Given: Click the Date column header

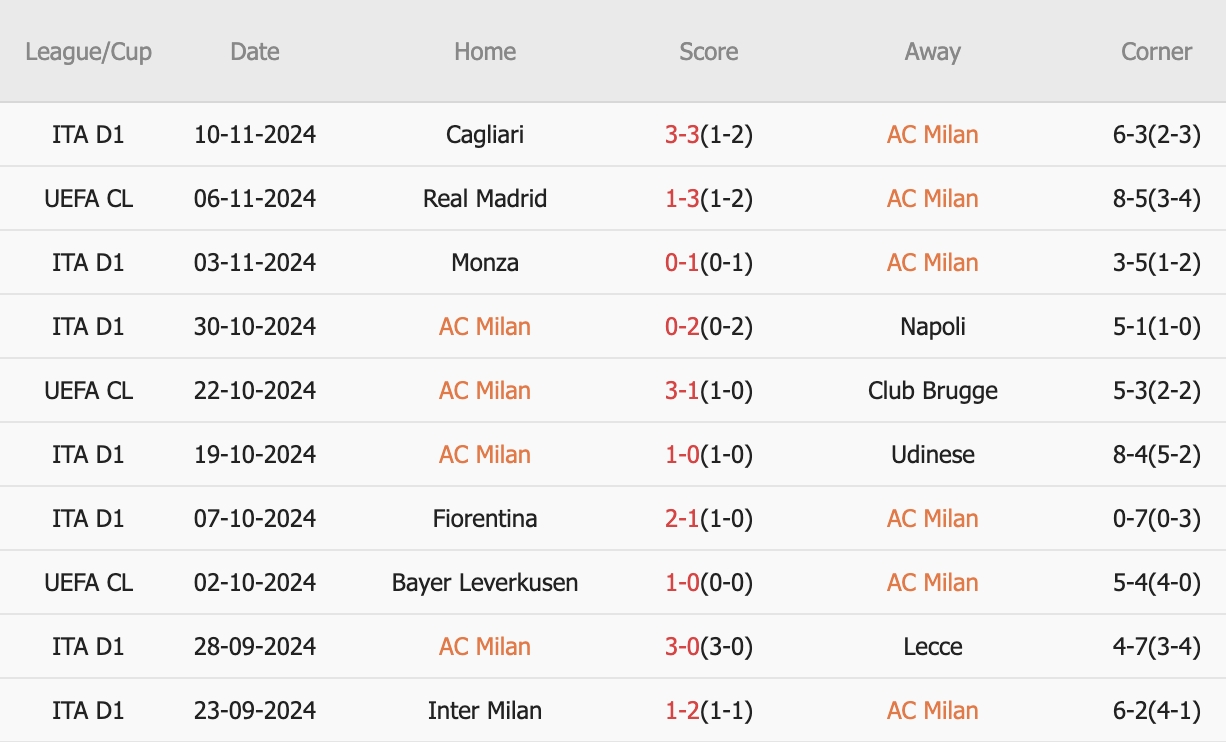Looking at the screenshot, I should pos(255,52).
